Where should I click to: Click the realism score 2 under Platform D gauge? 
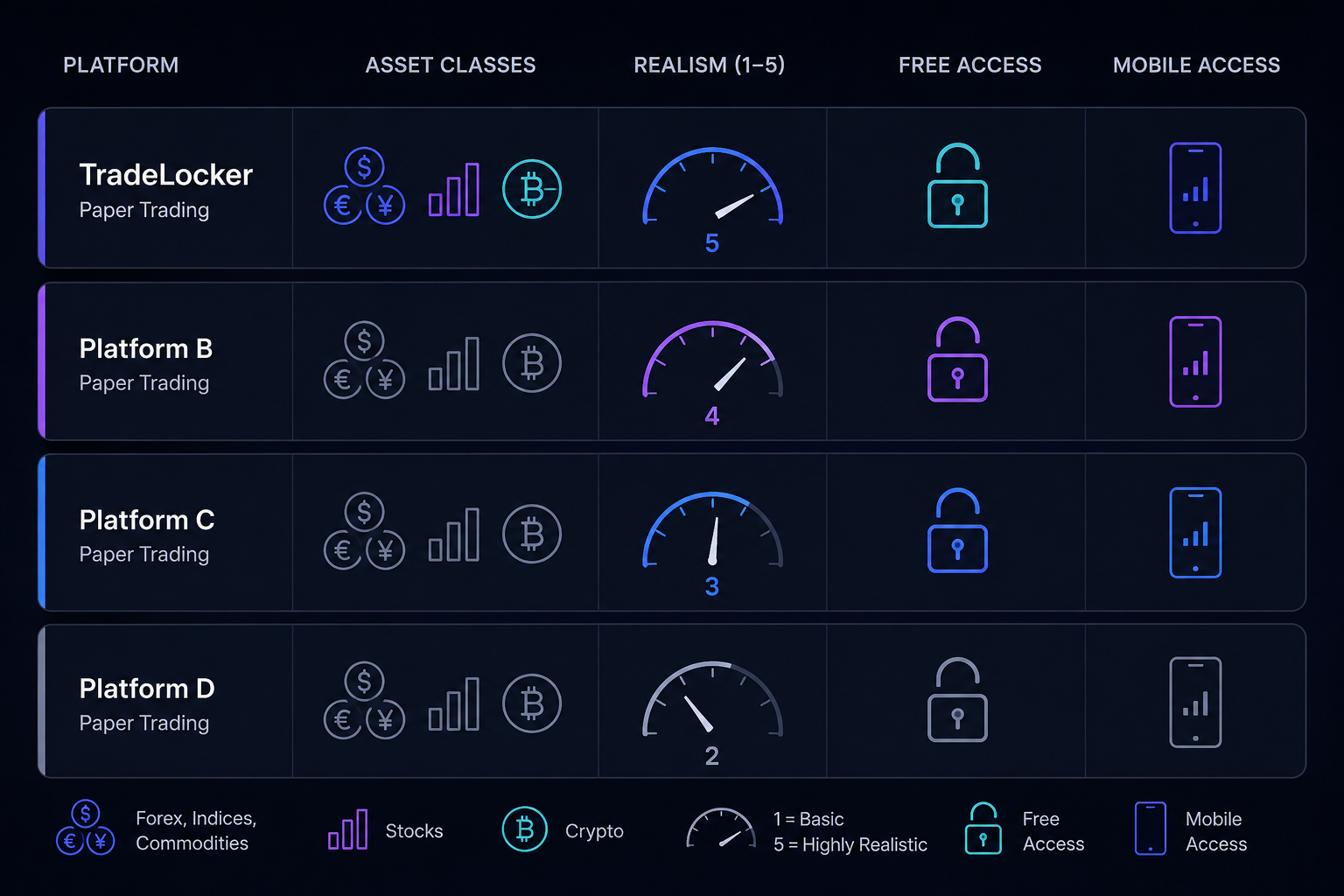tap(712, 756)
